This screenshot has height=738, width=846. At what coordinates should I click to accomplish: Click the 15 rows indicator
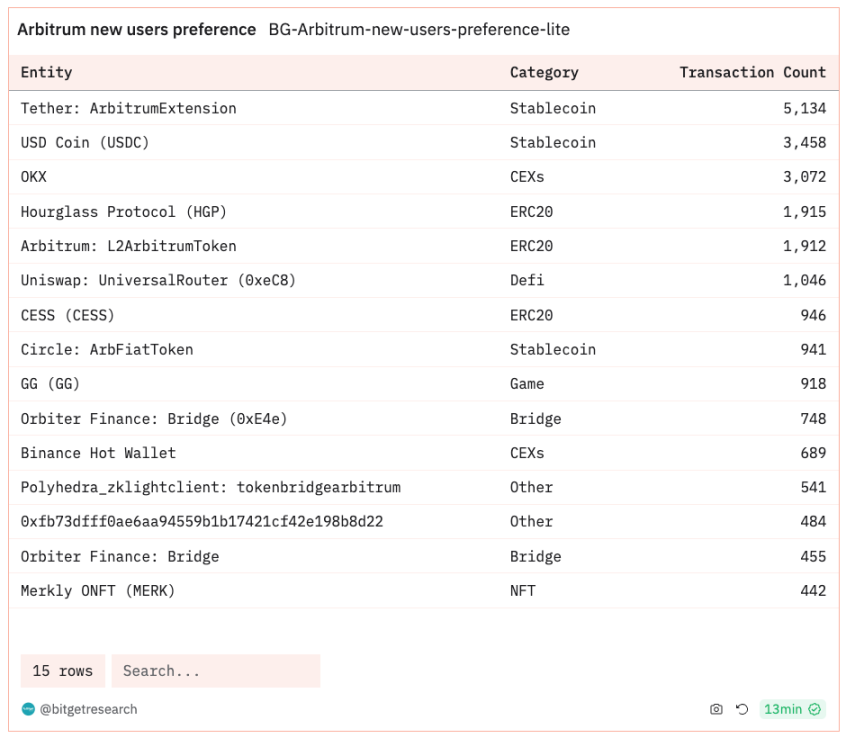pyautogui.click(x=63, y=671)
